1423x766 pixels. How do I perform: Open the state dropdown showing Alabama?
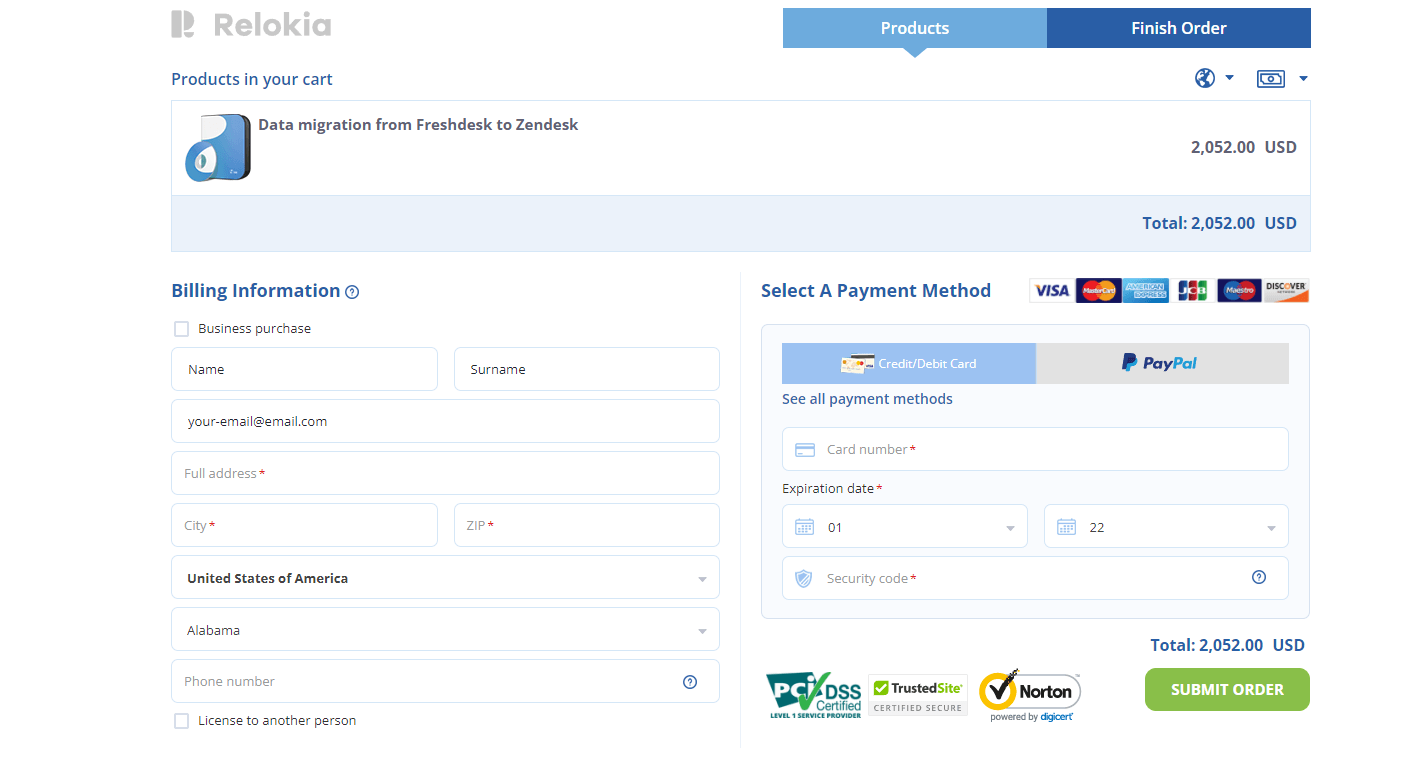coord(445,630)
